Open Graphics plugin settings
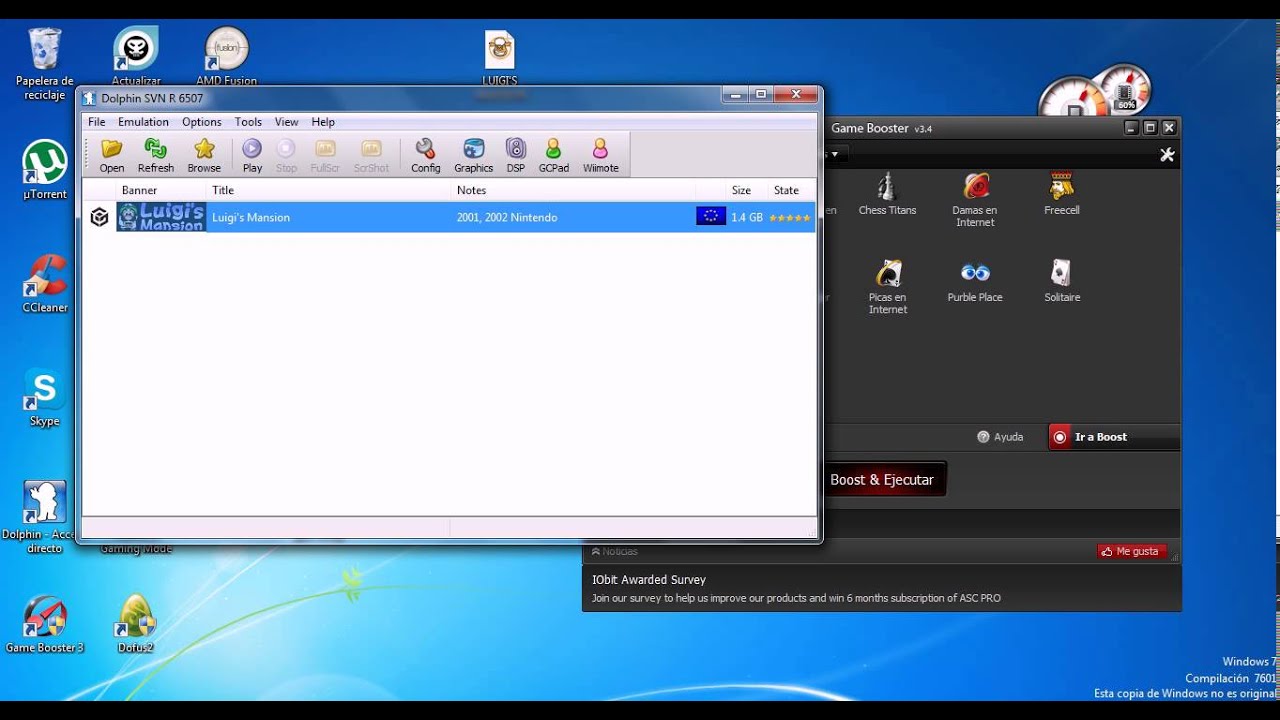1280x720 pixels. tap(473, 156)
